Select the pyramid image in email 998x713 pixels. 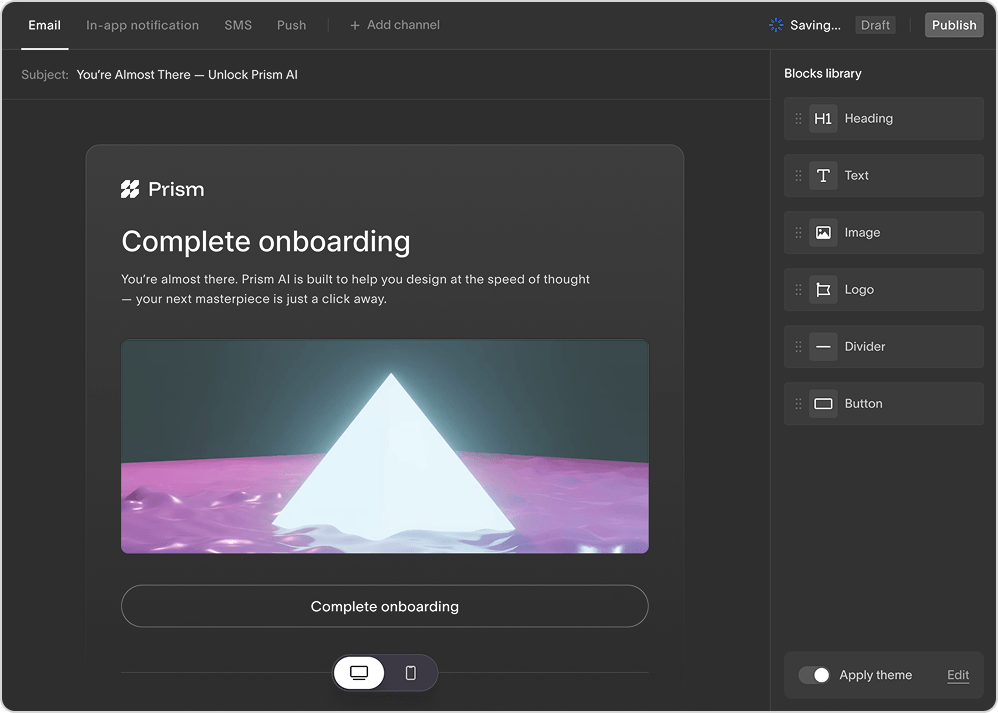pyautogui.click(x=385, y=446)
